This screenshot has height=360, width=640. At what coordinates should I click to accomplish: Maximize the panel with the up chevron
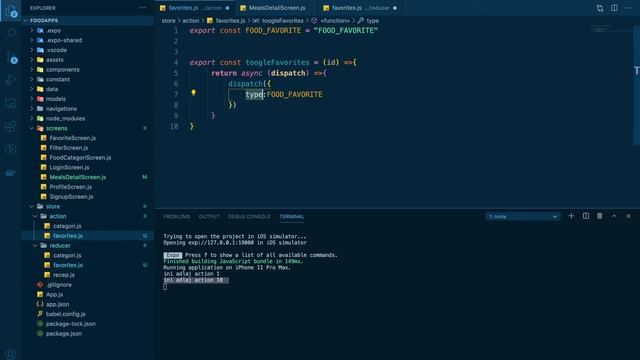pos(614,216)
